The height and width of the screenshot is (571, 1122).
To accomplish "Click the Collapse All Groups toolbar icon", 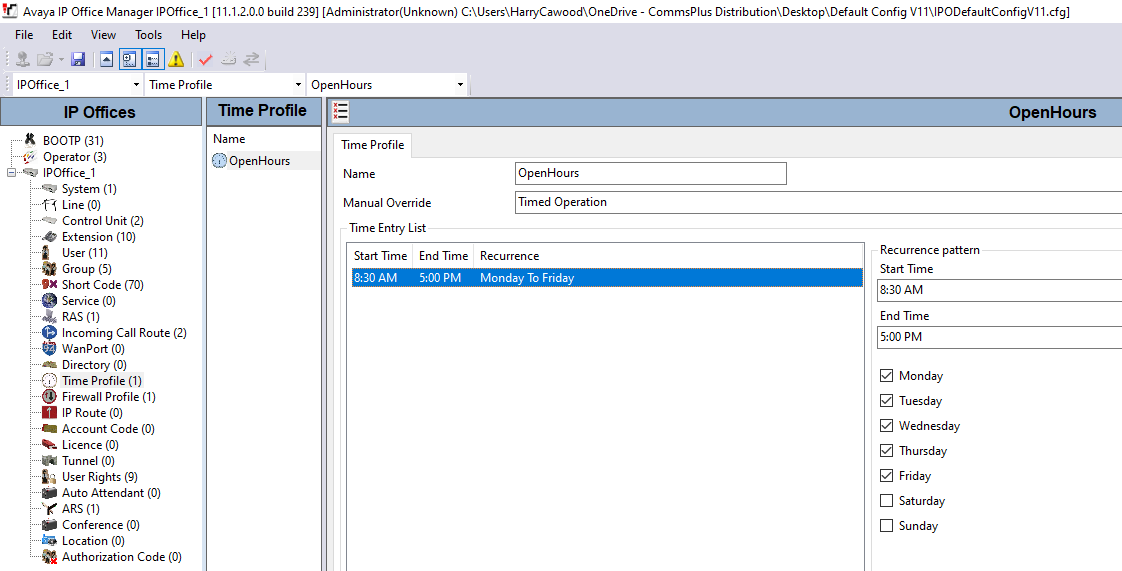I will (106, 59).
